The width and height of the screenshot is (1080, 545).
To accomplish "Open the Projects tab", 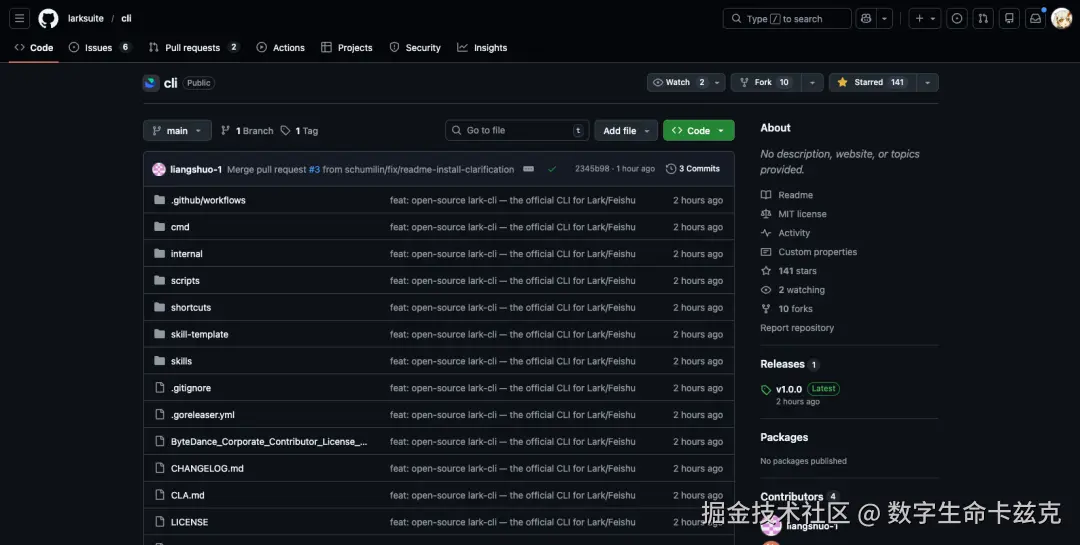I will pyautogui.click(x=346, y=48).
